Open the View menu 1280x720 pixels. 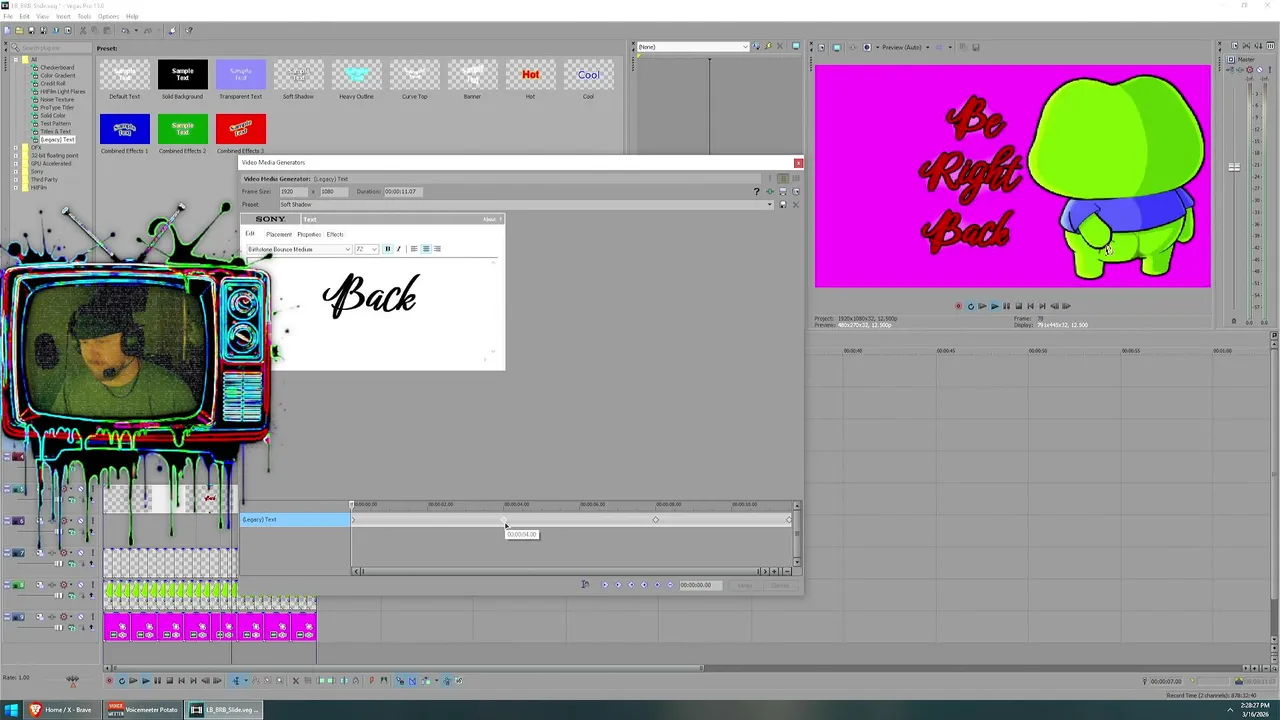click(x=43, y=17)
